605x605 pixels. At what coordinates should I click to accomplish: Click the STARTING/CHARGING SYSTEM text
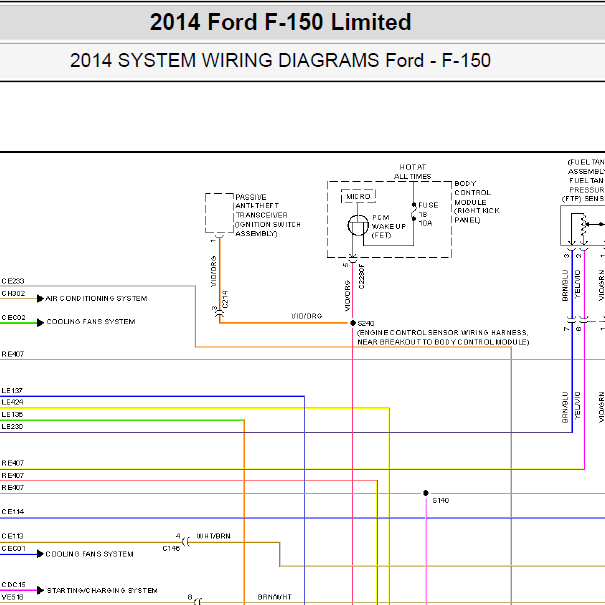click(102, 590)
